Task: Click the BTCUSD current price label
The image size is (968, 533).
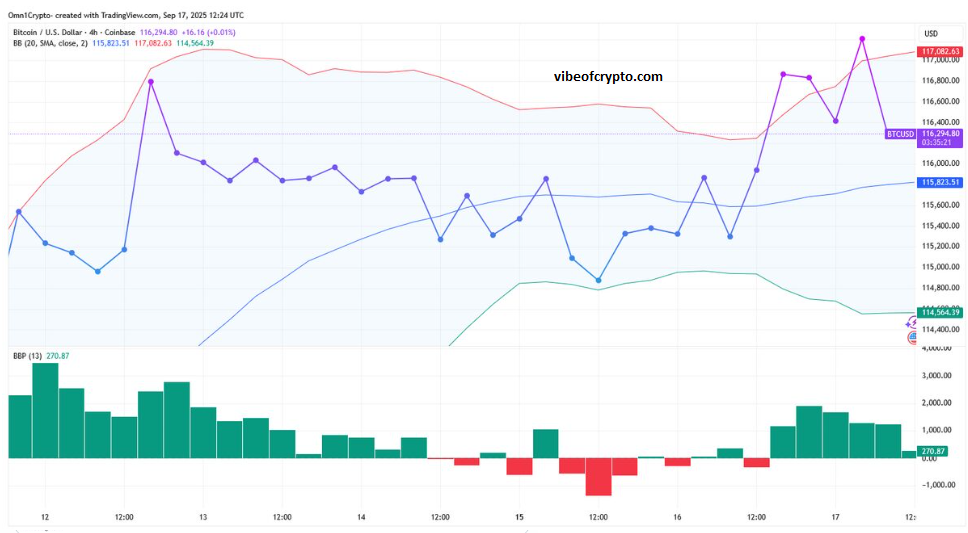Action: [x=900, y=134]
